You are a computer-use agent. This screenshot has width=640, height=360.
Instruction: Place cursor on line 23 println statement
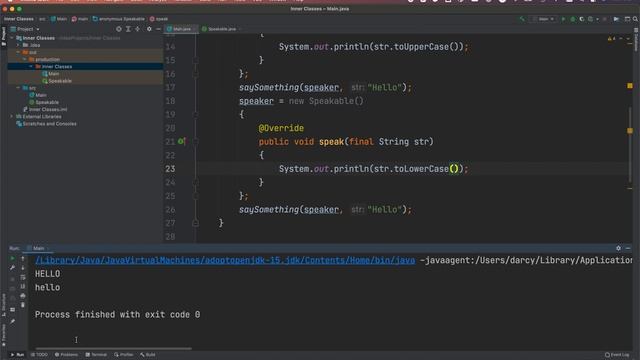tap(373, 169)
